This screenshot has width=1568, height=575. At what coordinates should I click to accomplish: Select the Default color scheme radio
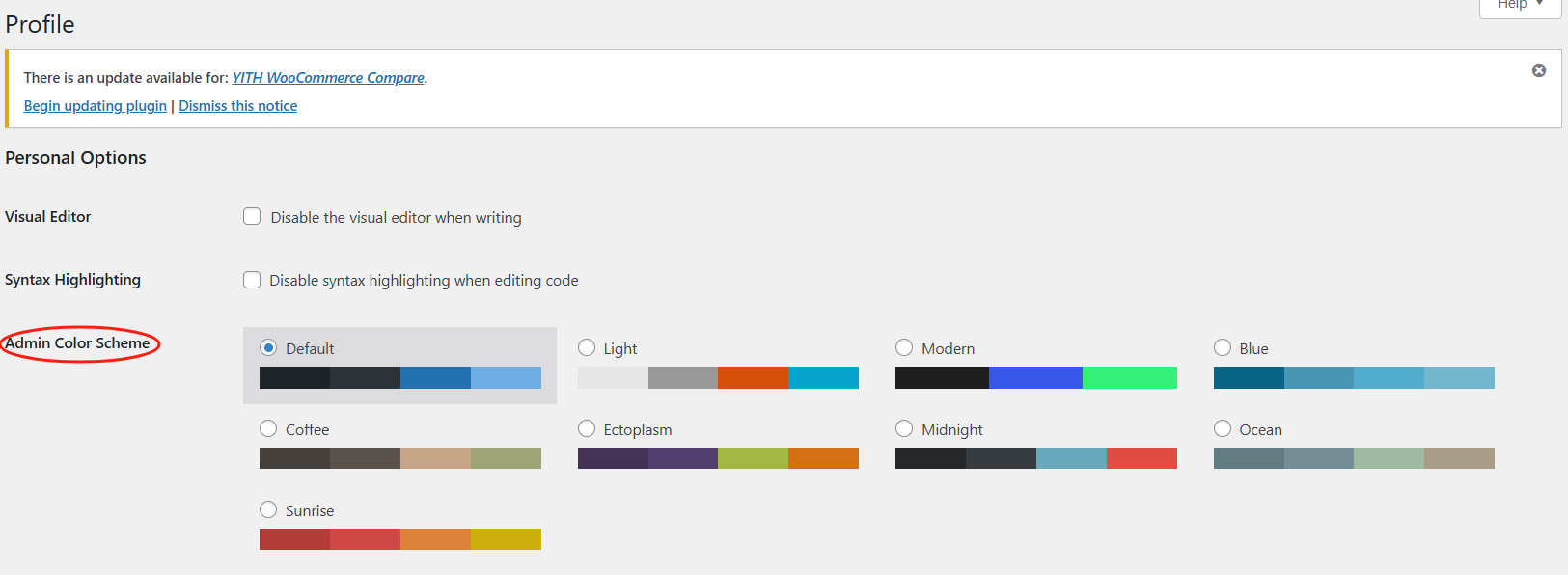[268, 348]
